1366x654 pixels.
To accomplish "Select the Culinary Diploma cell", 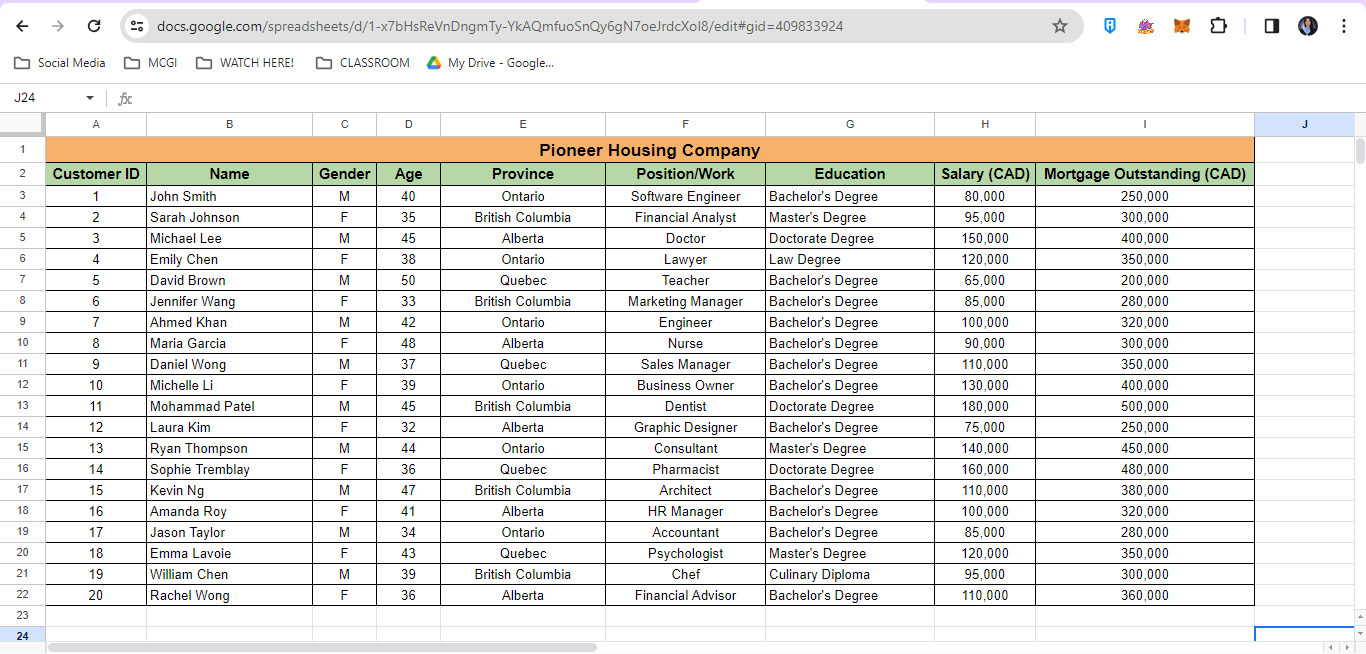I will click(850, 574).
